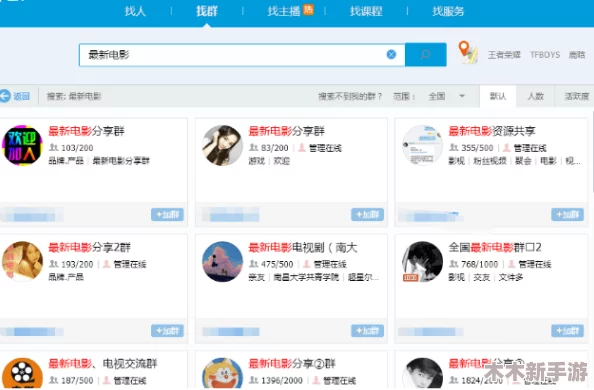594x390 pixels.
Task: Join 最新电影分享2群 with +加群
Action: click(x=167, y=330)
